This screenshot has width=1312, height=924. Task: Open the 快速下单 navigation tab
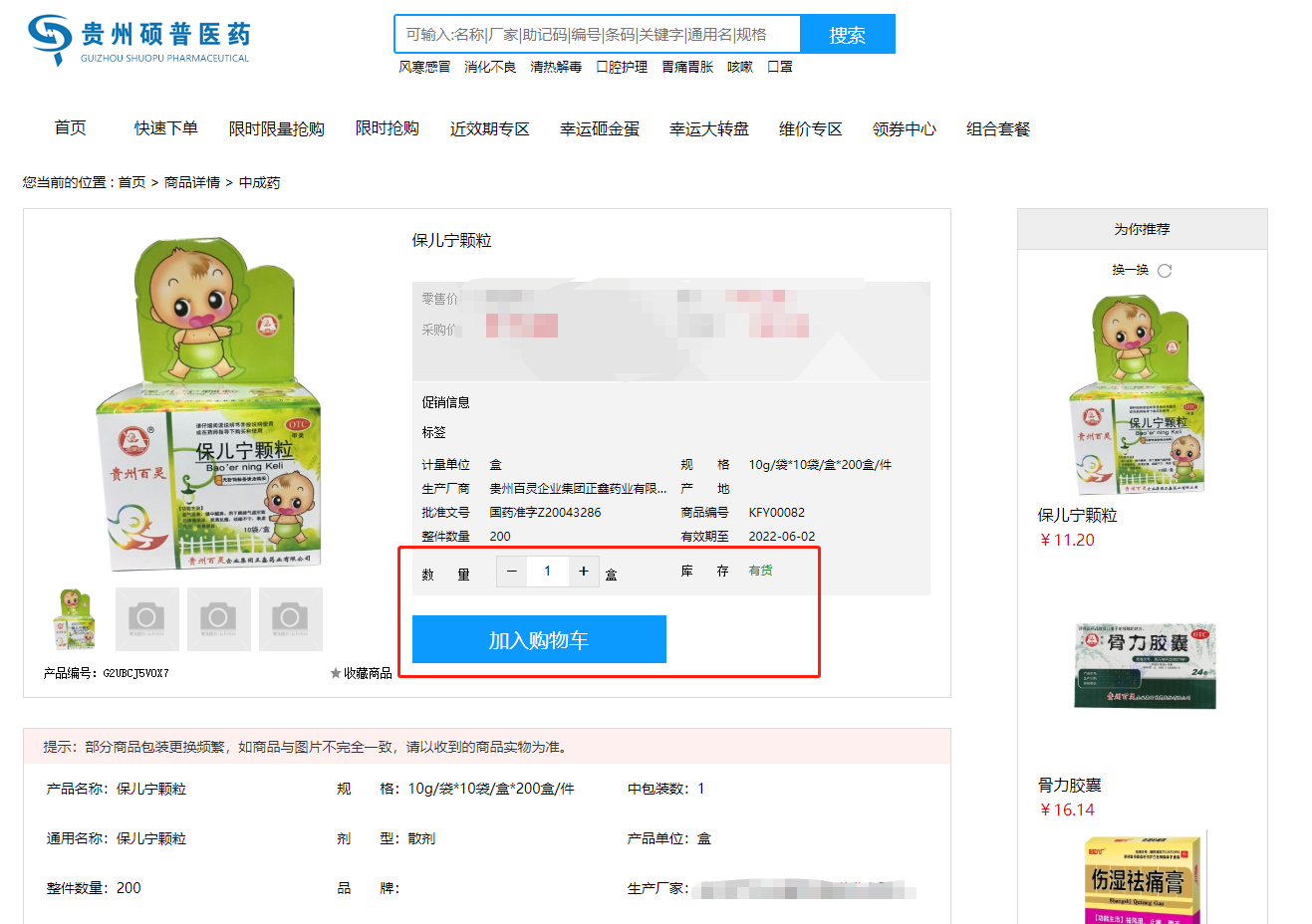166,128
